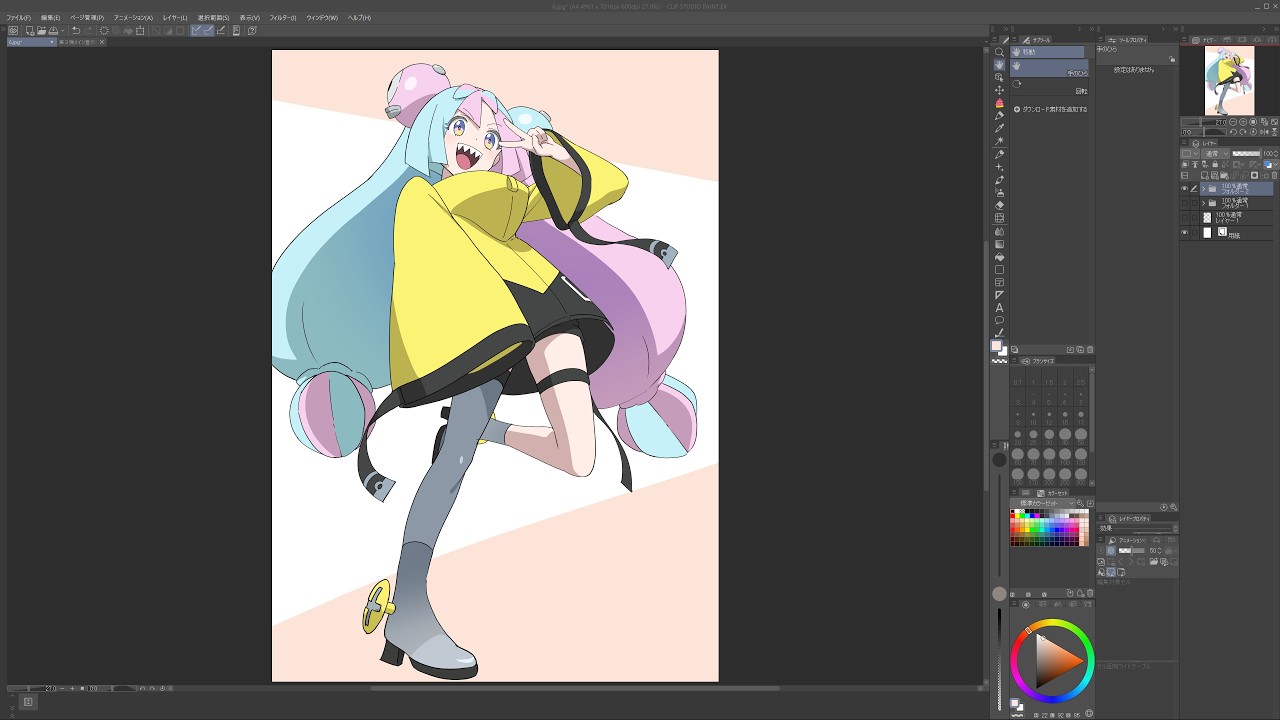Screen dimensions: 1280x720
Task: Select the 手のひら sub tool
Action: pos(1050,67)
